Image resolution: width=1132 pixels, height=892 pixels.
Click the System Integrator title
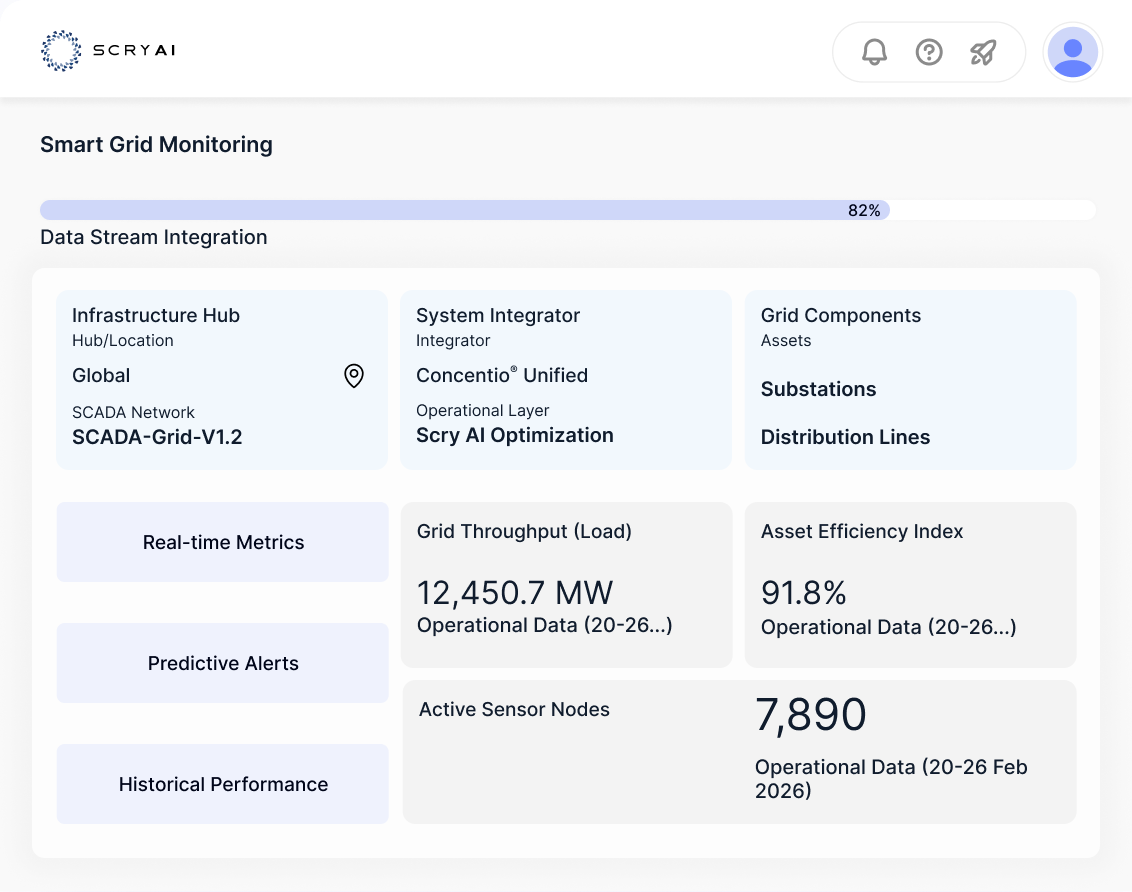[498, 315]
